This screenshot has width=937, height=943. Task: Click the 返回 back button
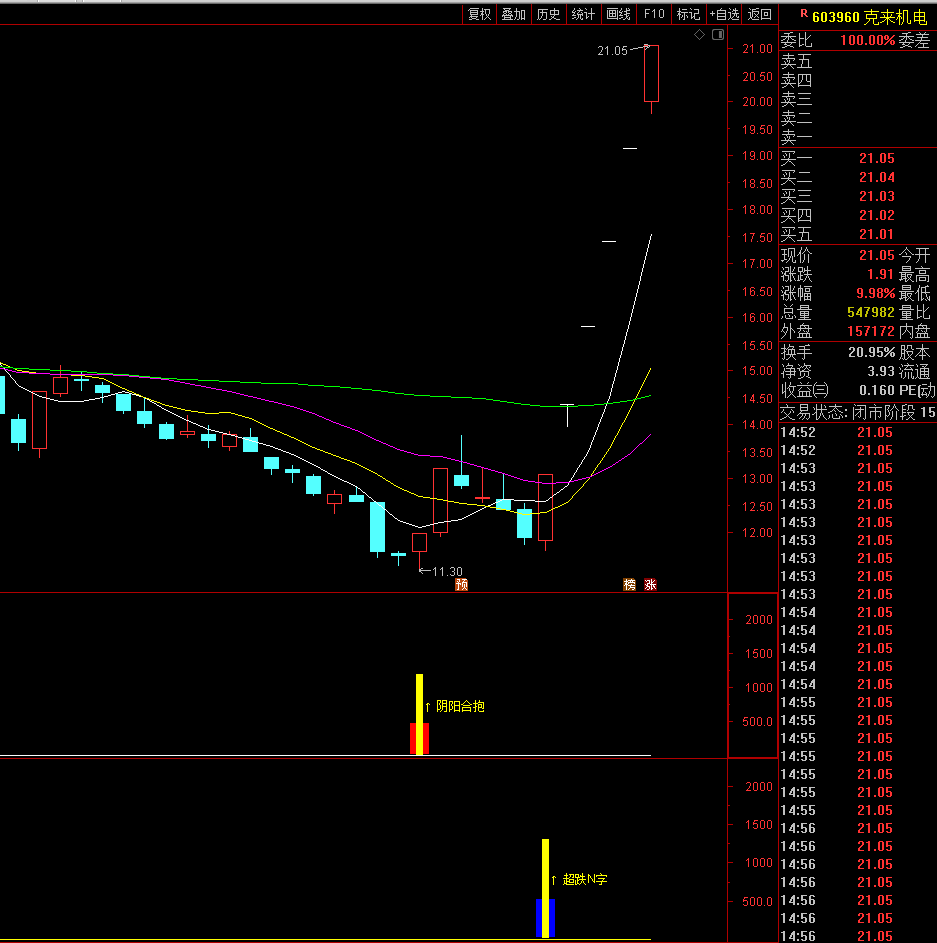(760, 14)
